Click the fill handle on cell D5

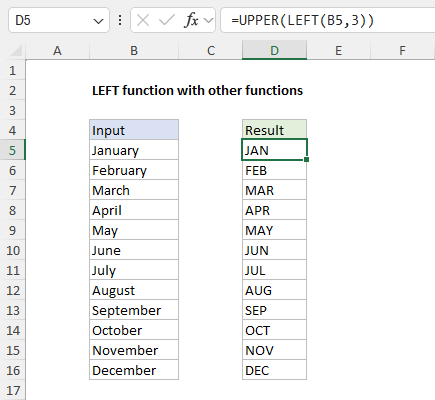click(x=307, y=160)
